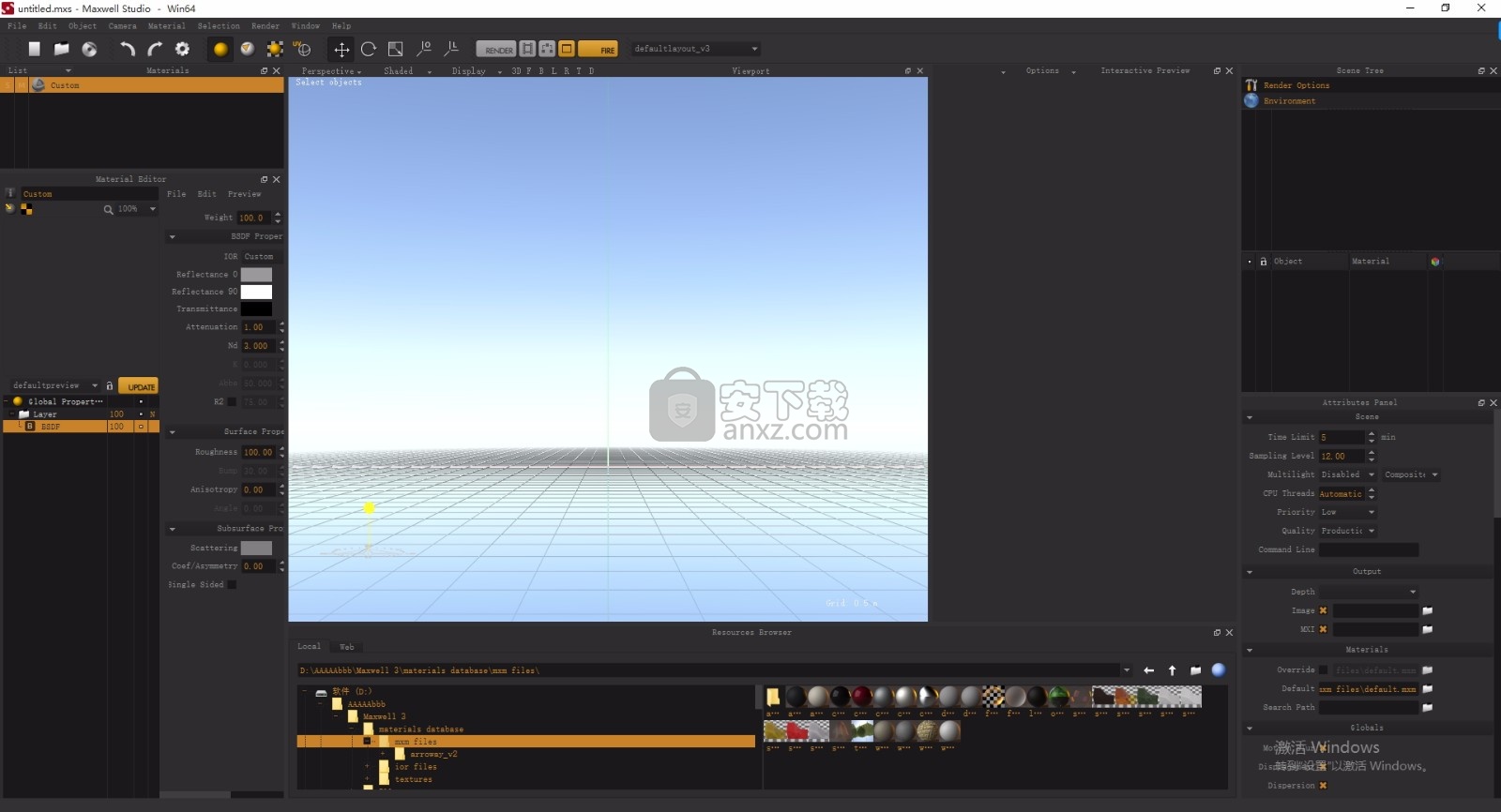The image size is (1501, 812).
Task: Click the New scene toolbar icon
Action: click(x=35, y=49)
